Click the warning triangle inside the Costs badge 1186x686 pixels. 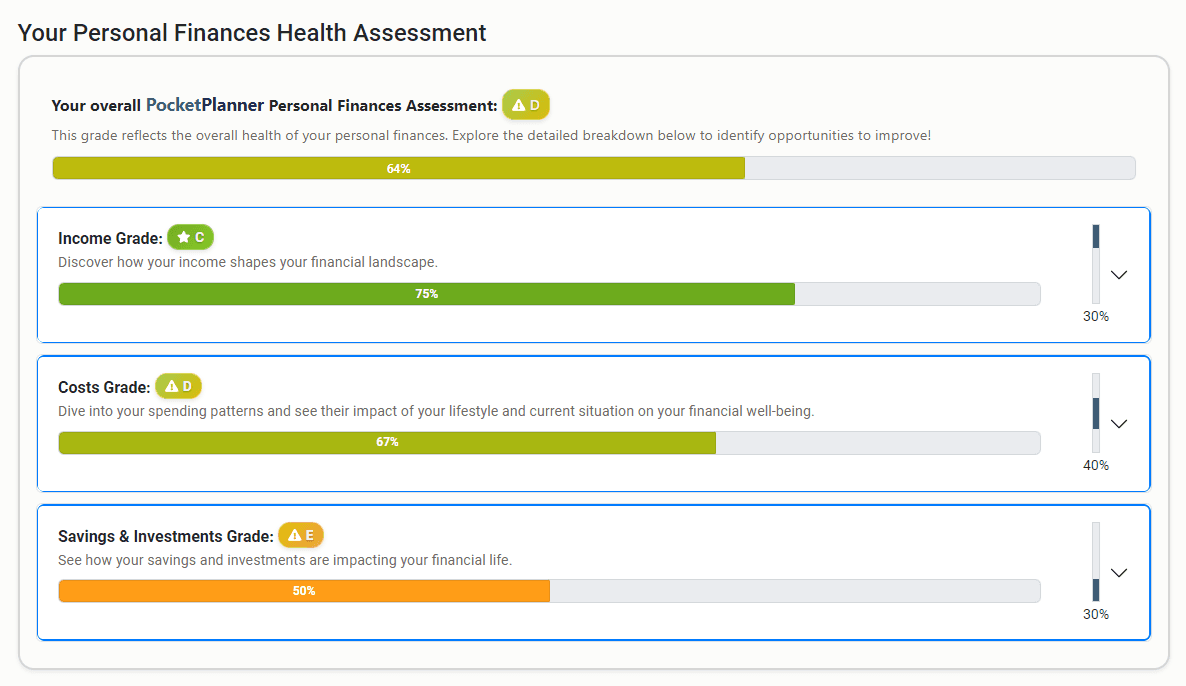click(x=171, y=385)
